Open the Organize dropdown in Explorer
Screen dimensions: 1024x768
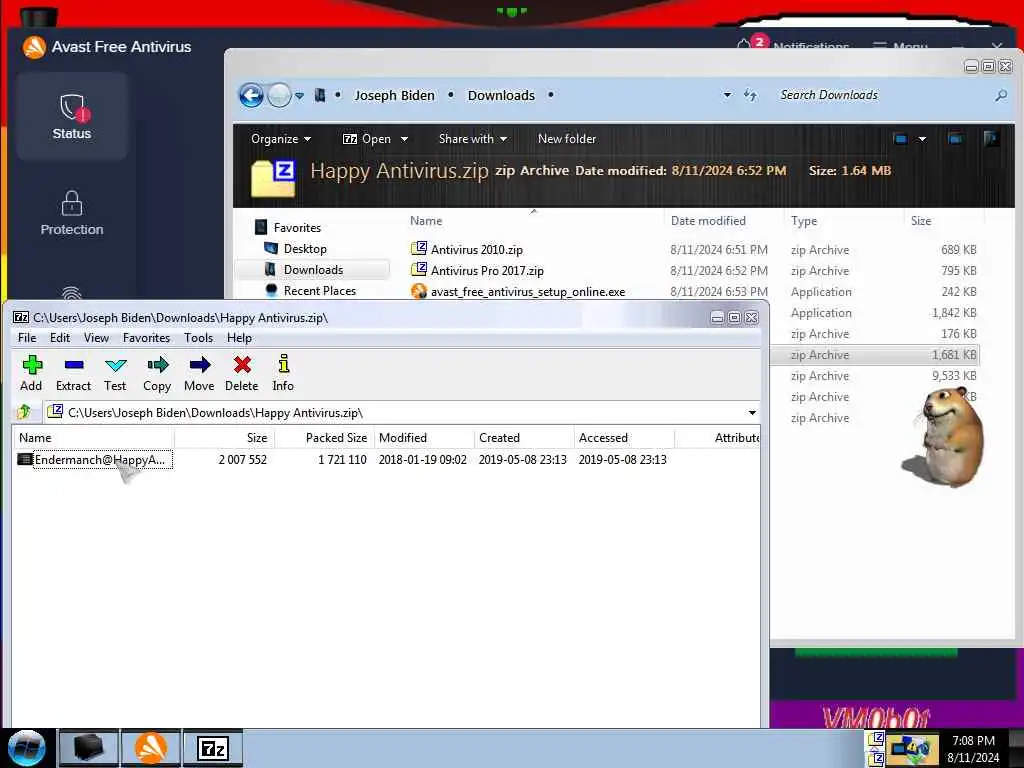pyautogui.click(x=281, y=138)
